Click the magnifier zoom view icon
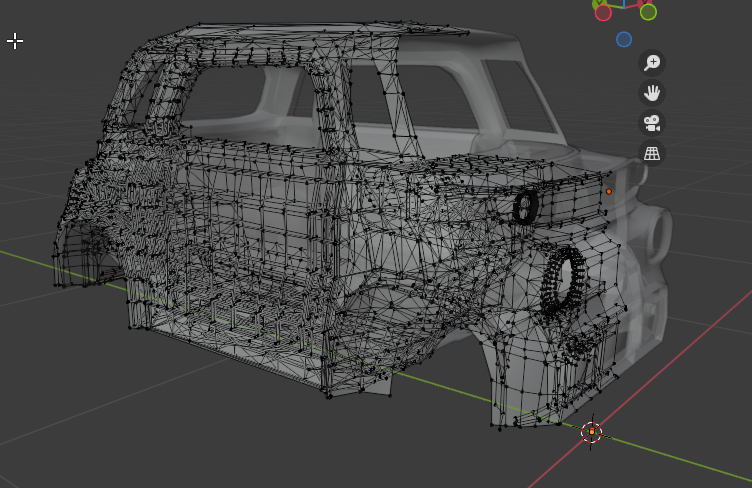The image size is (752, 488). coord(652,63)
